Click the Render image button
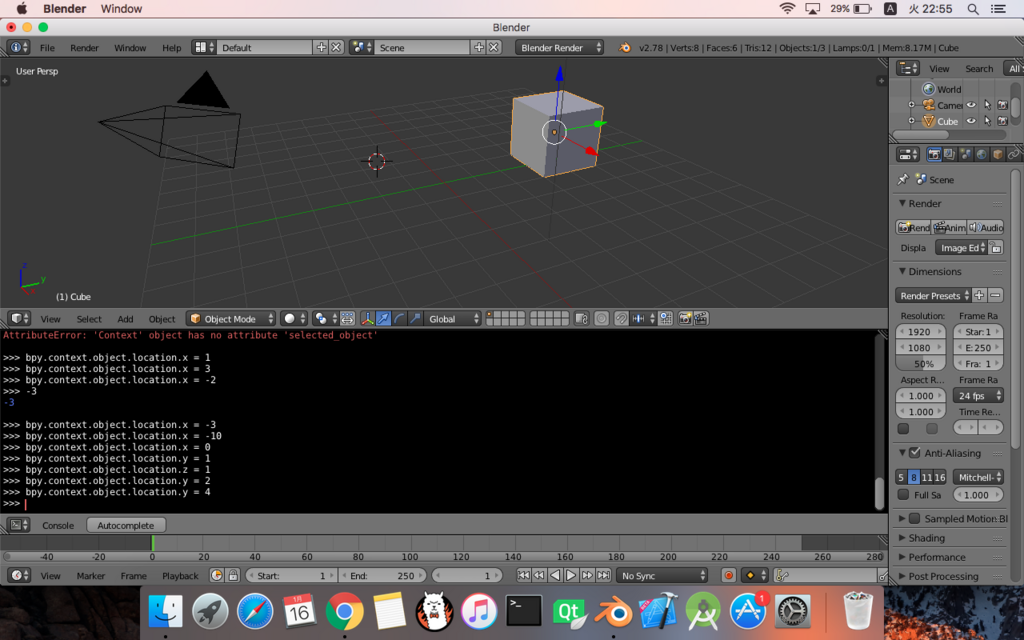 pos(913,227)
